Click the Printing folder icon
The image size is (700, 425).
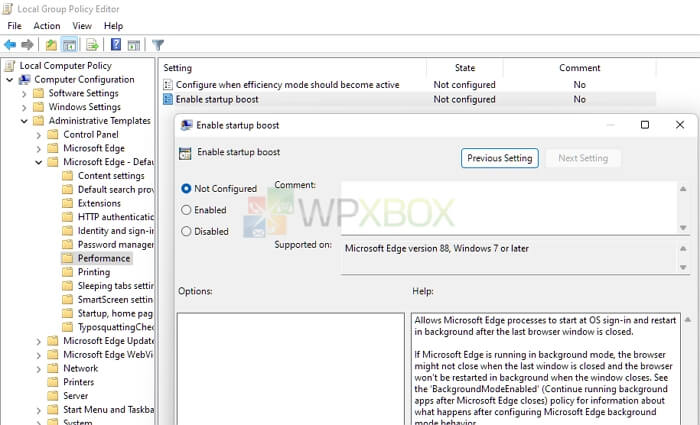tap(67, 272)
